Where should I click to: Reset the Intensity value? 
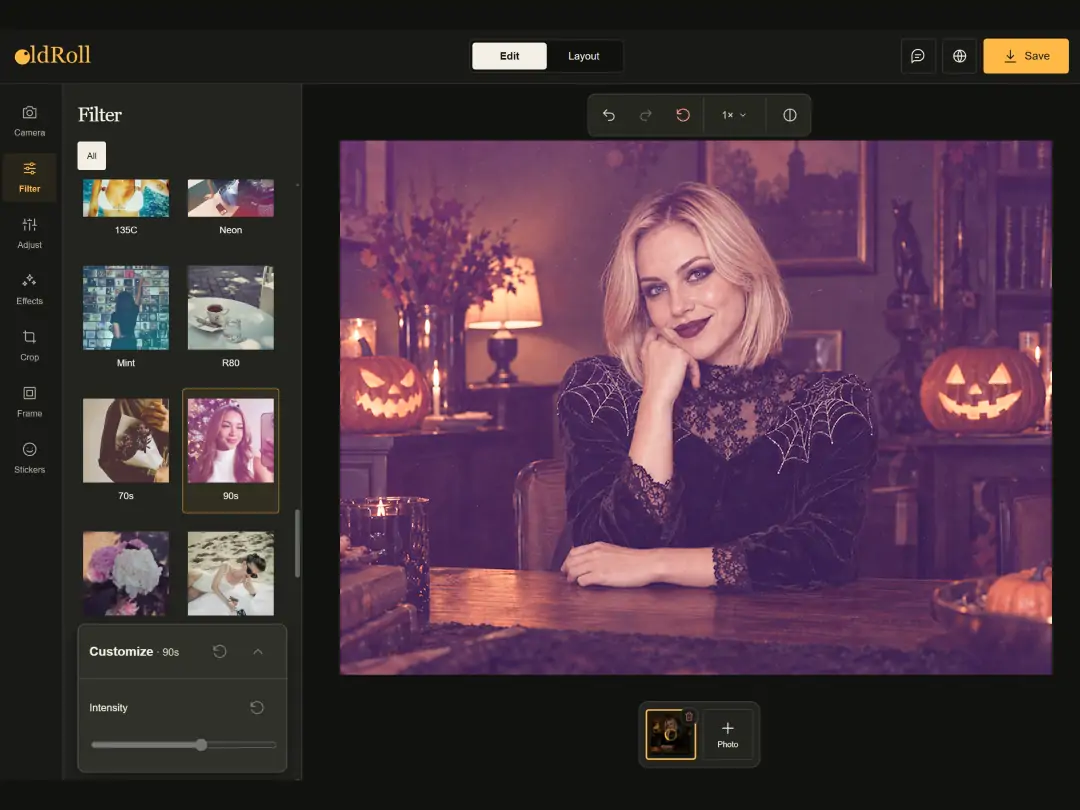point(257,707)
